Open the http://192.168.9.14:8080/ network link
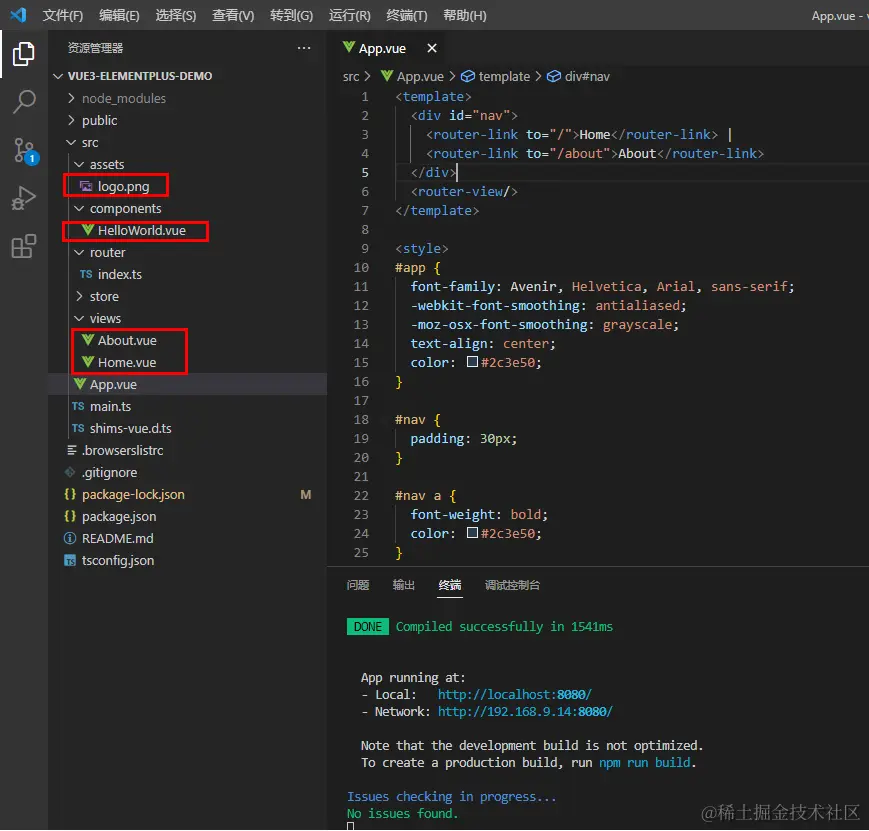 [525, 711]
